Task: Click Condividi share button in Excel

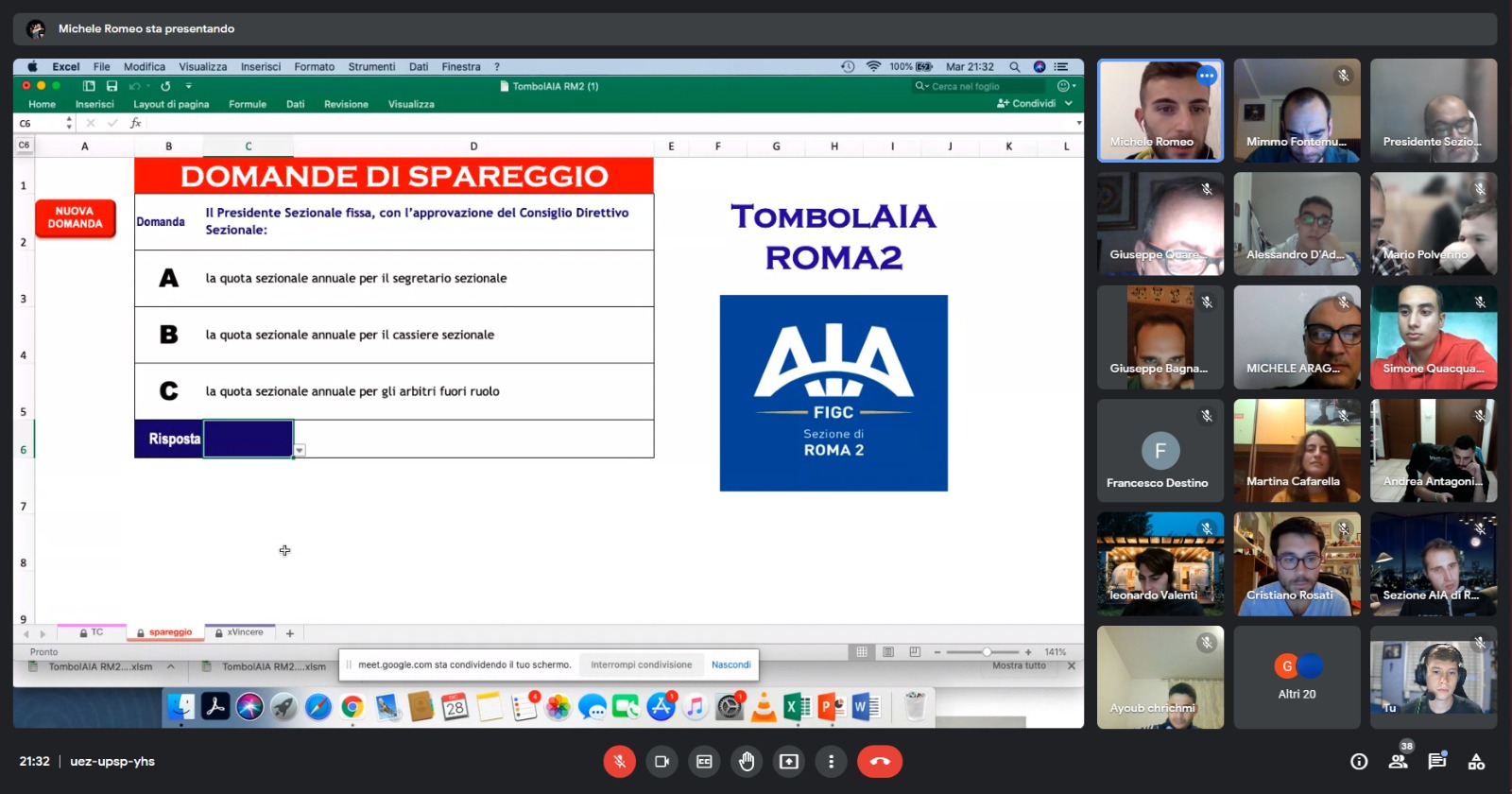Action: point(1026,104)
